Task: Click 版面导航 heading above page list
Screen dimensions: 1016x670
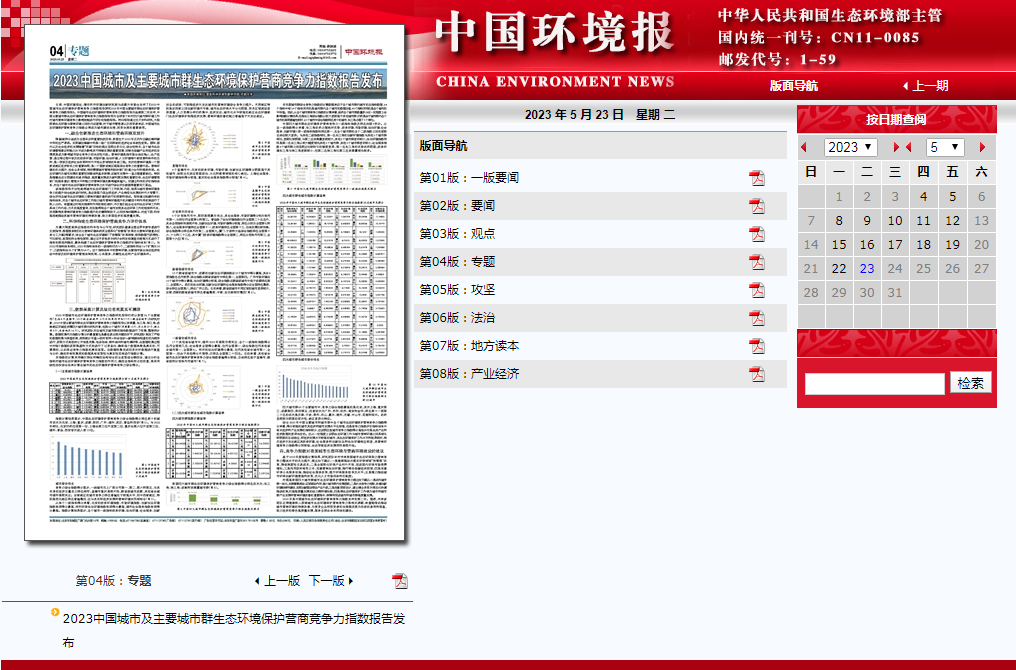Action: [x=443, y=146]
